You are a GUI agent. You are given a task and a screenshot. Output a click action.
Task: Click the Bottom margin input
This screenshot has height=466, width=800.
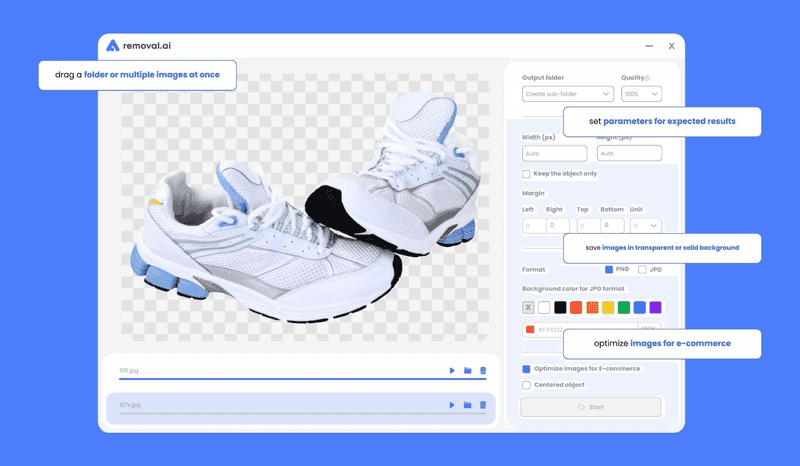612,225
